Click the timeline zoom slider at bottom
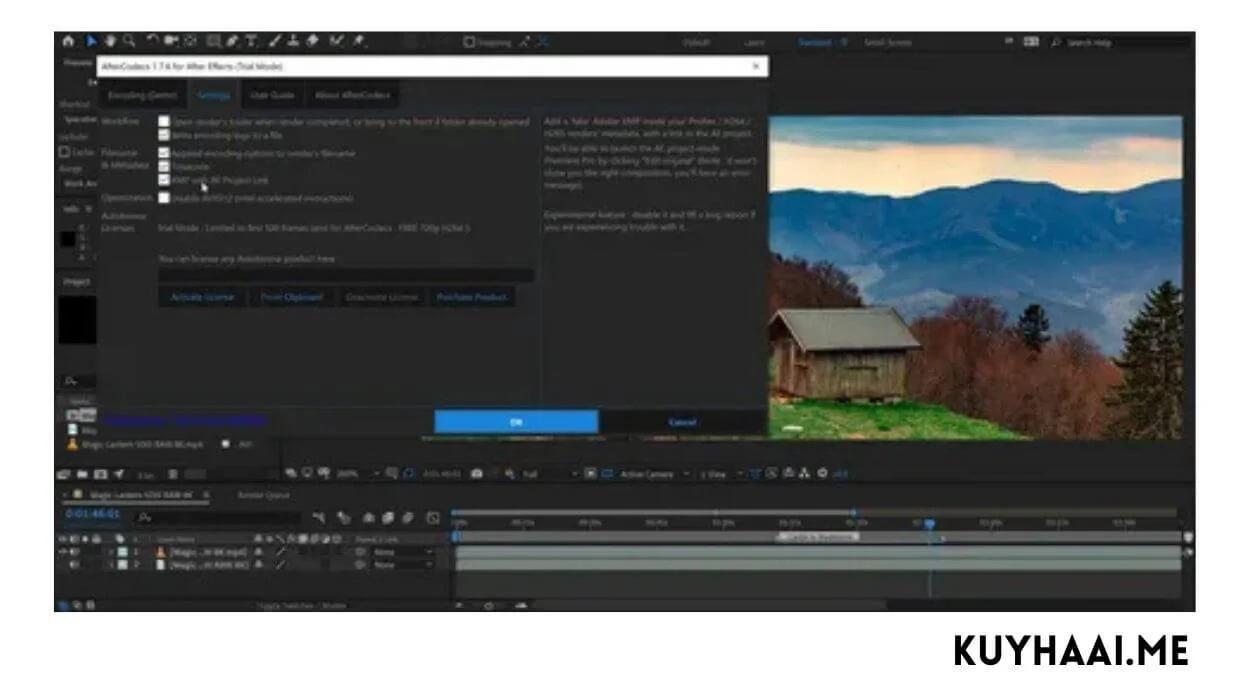The image size is (1250, 680). 489,605
